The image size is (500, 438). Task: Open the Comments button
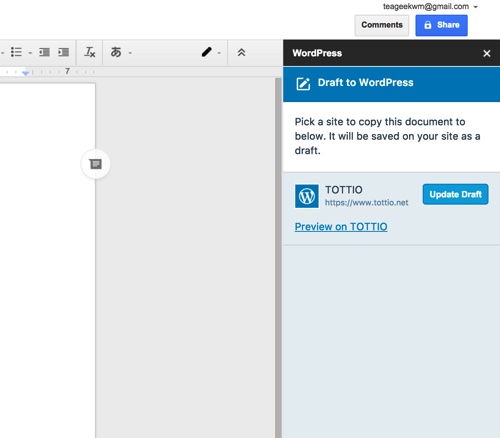[382, 25]
